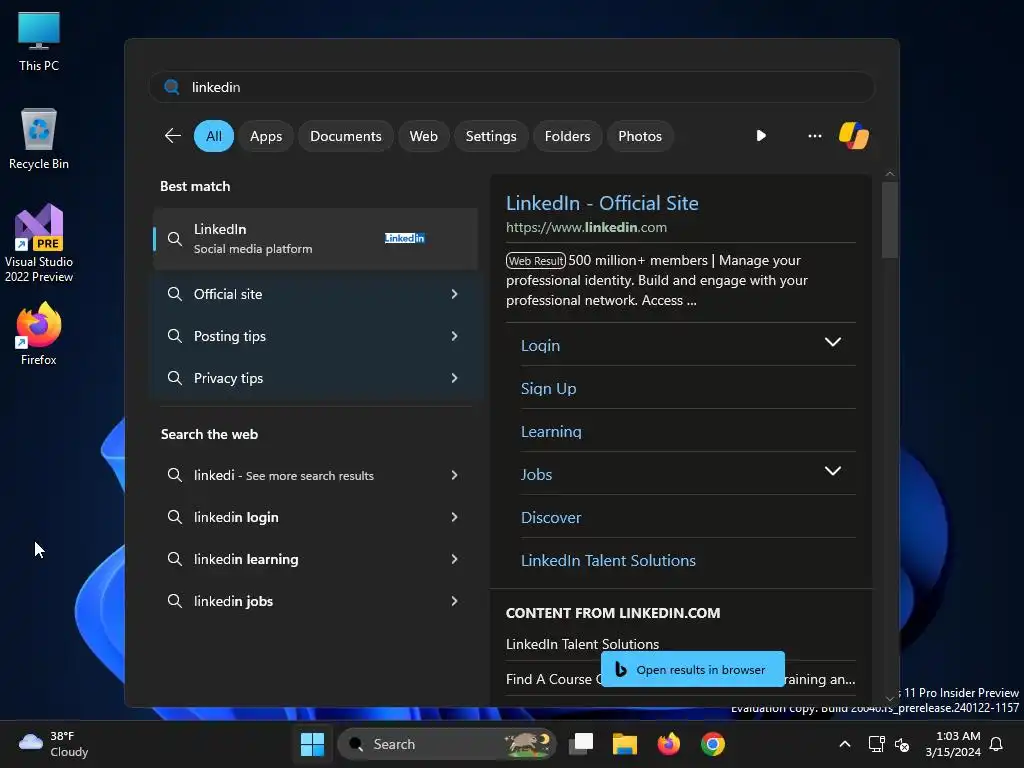Expand the linkedin jobs suggestion arrow
The height and width of the screenshot is (768, 1024).
[x=455, y=601]
